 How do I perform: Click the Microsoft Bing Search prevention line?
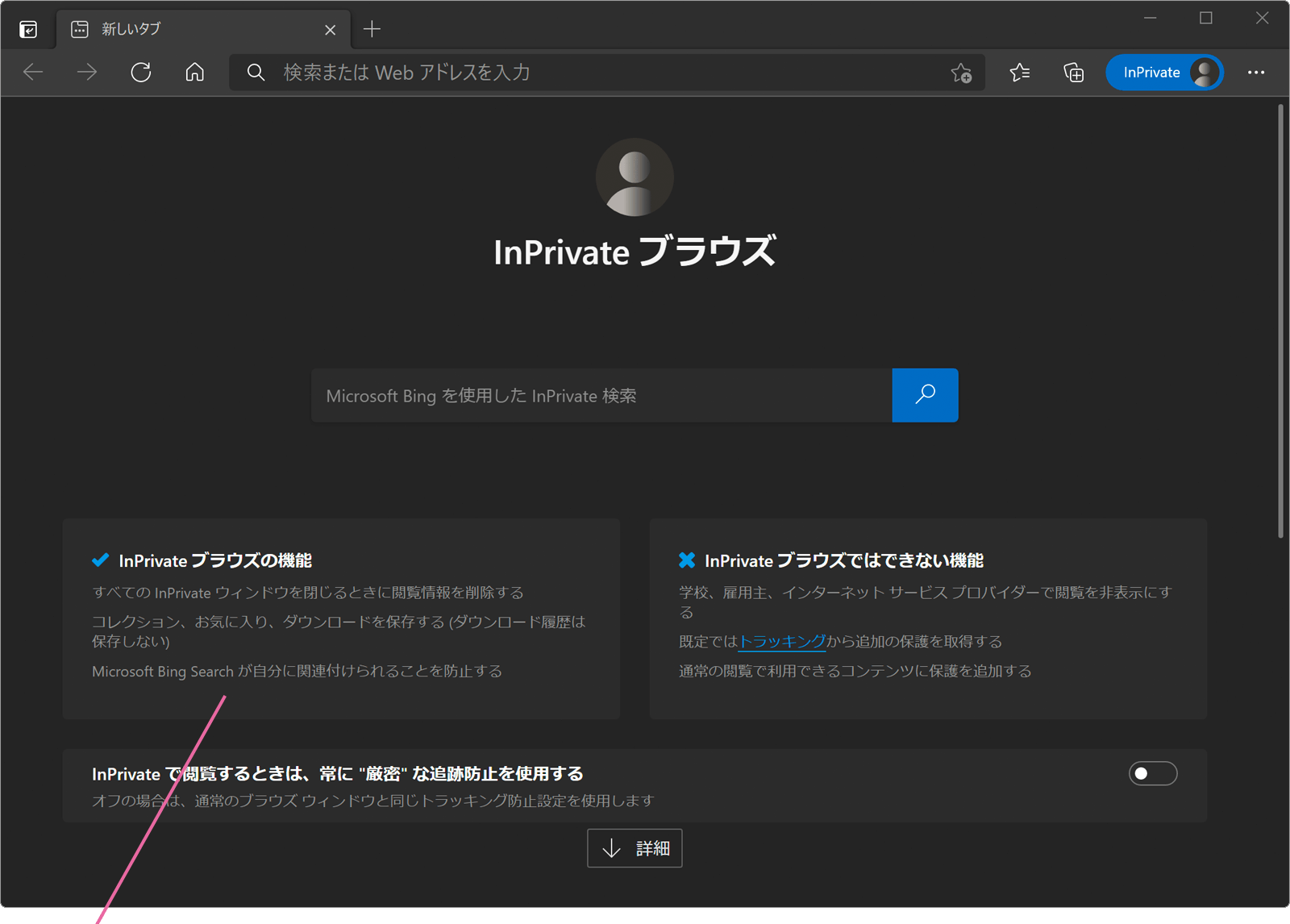(297, 671)
